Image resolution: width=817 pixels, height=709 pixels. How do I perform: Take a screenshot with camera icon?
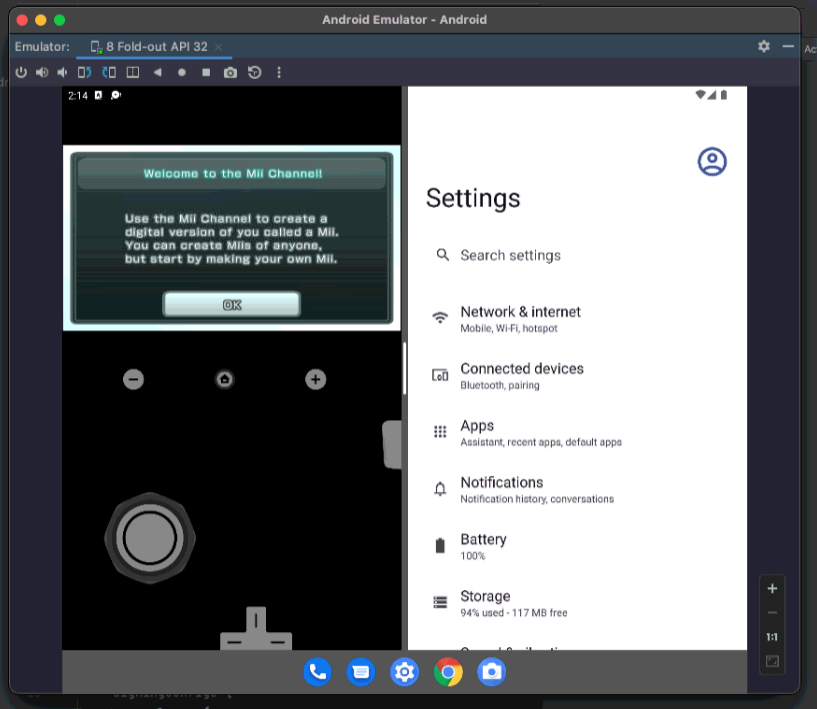230,72
